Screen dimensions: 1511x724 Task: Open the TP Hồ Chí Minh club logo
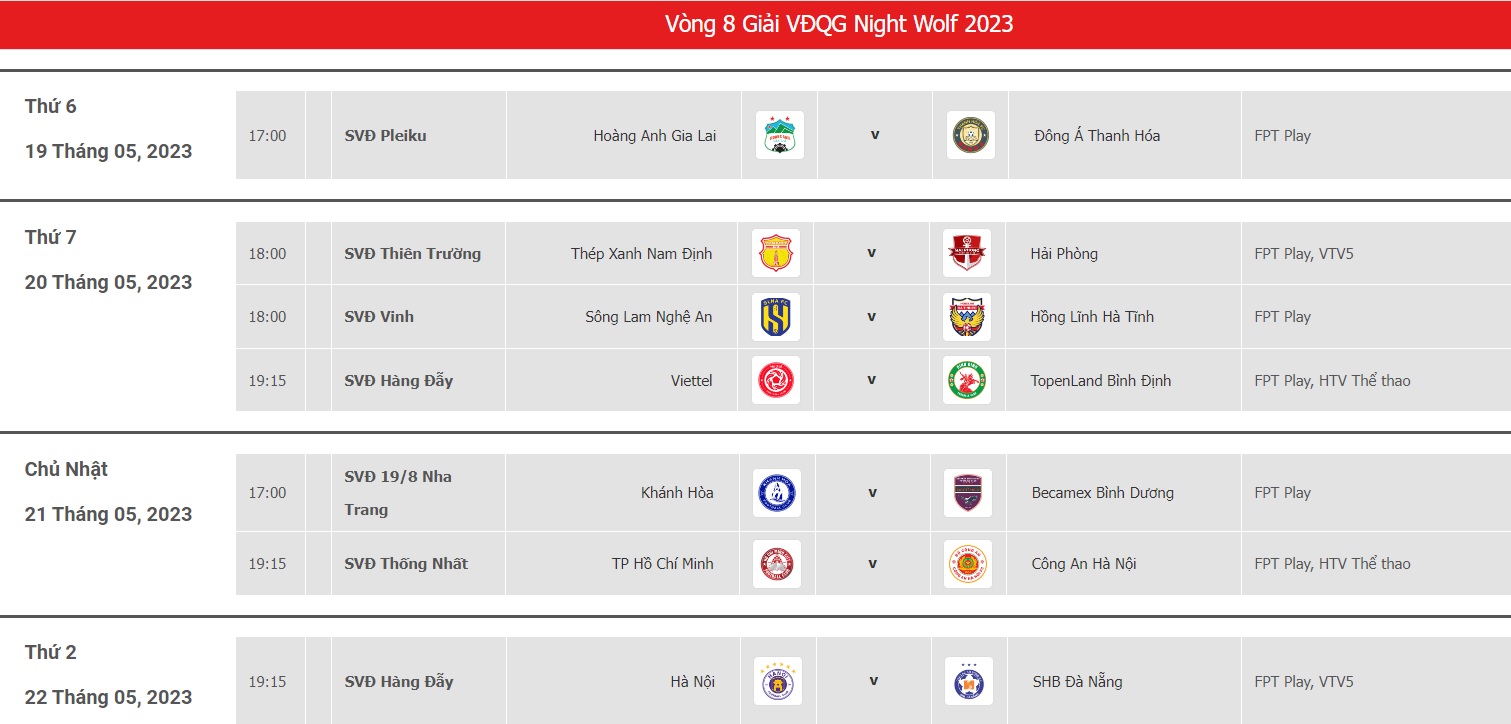click(776, 564)
